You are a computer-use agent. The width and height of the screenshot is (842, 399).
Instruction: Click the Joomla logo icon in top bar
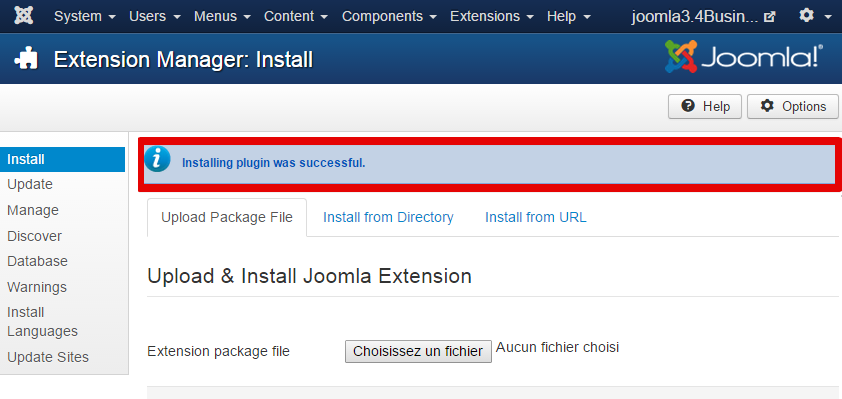23,16
